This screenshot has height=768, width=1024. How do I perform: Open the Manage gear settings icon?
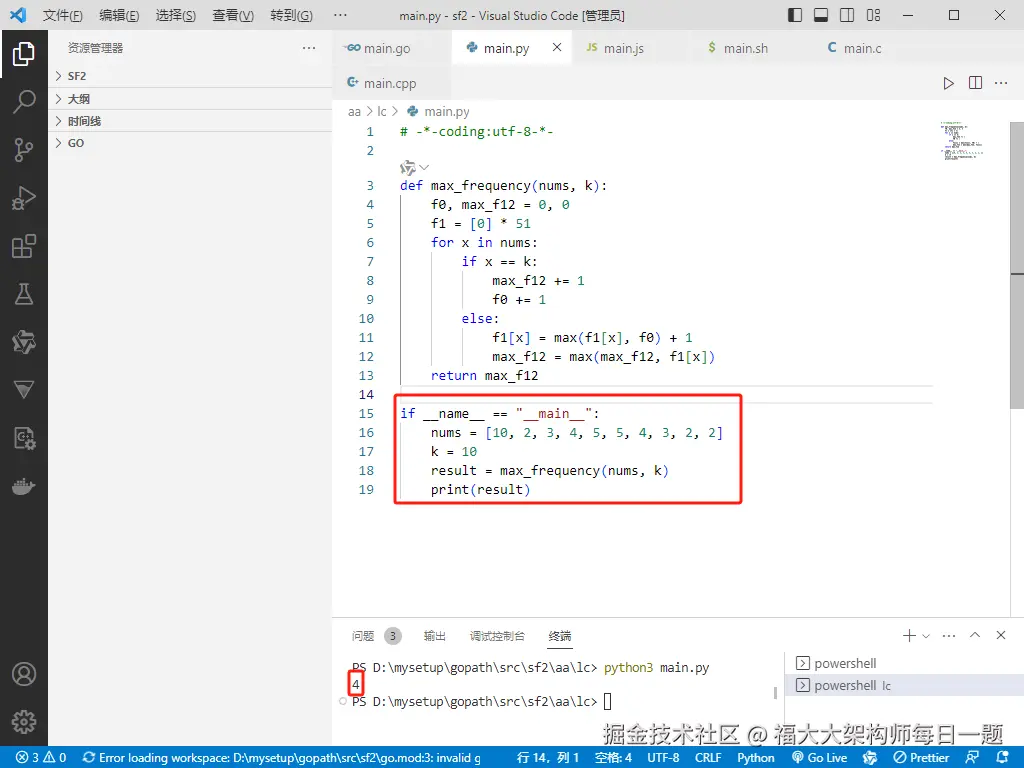click(24, 722)
